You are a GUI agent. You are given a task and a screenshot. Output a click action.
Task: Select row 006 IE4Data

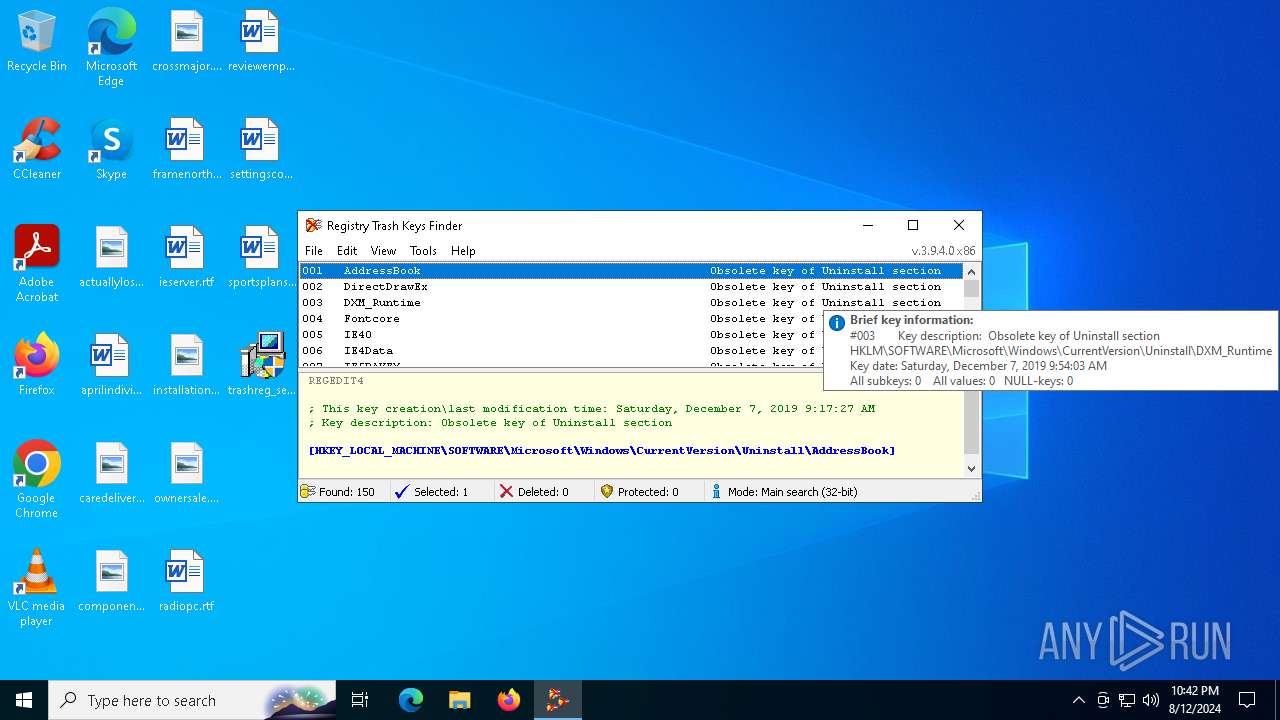coord(561,351)
